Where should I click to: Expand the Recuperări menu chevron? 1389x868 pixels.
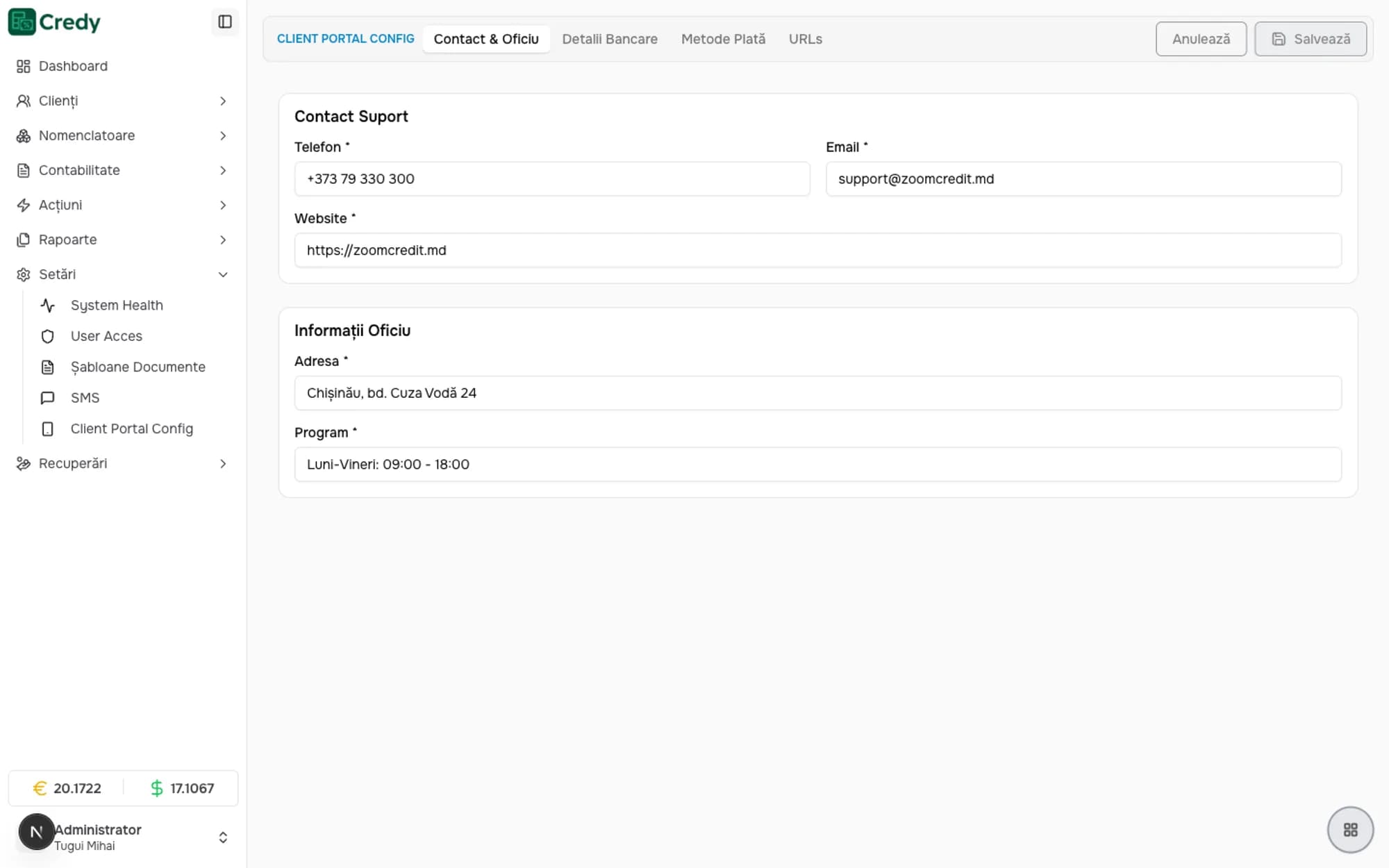223,463
